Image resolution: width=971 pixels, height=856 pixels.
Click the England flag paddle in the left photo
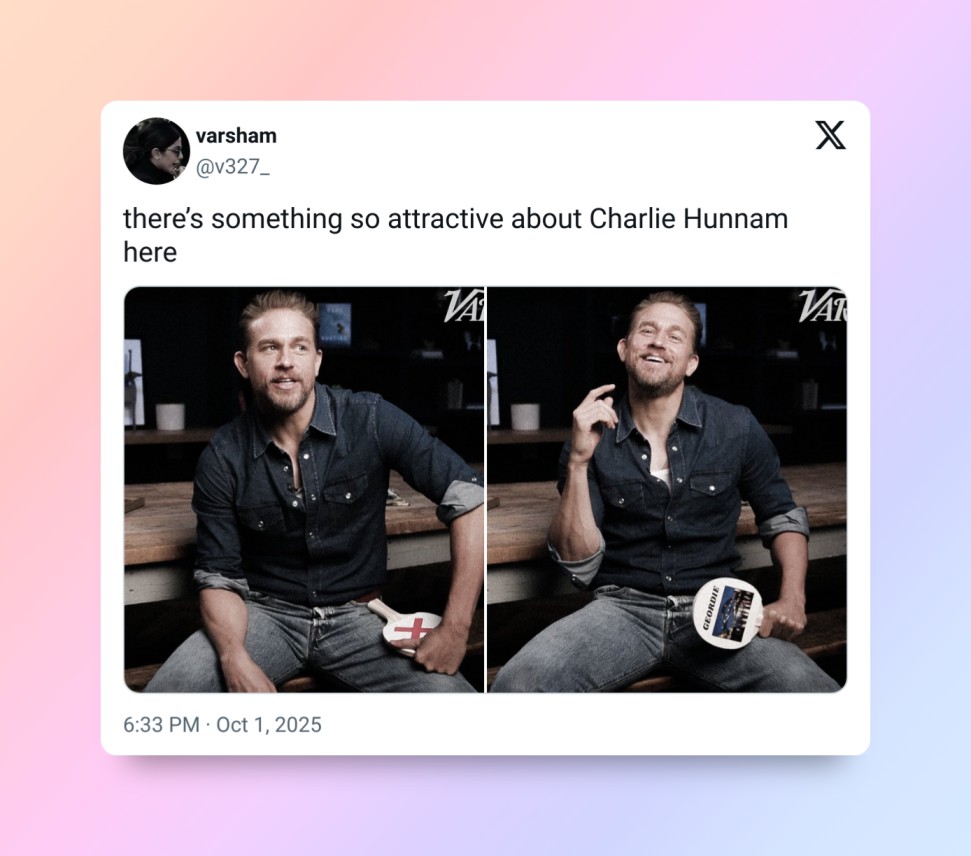coord(408,627)
